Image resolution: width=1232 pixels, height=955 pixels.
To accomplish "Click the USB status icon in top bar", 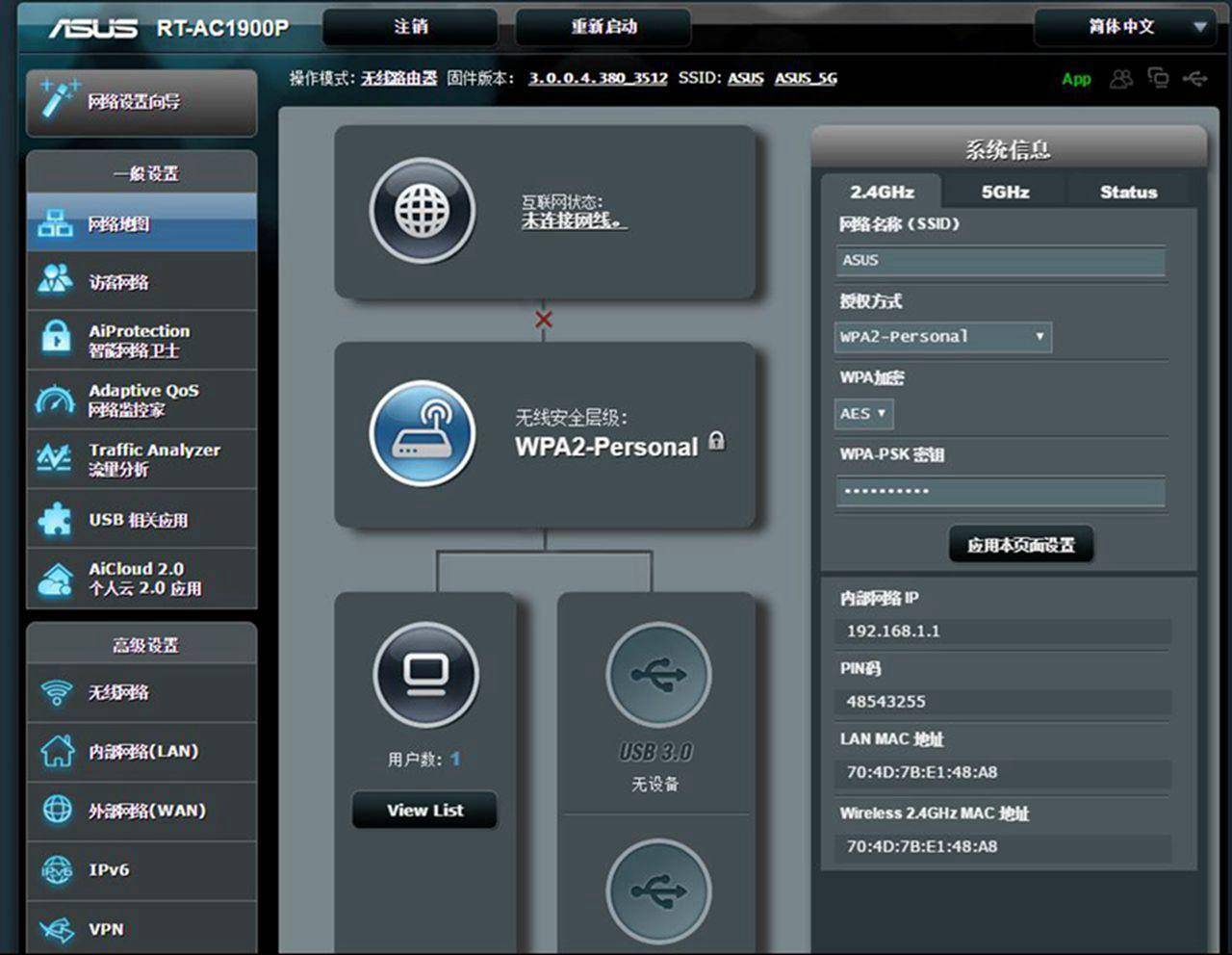I will [x=1194, y=79].
